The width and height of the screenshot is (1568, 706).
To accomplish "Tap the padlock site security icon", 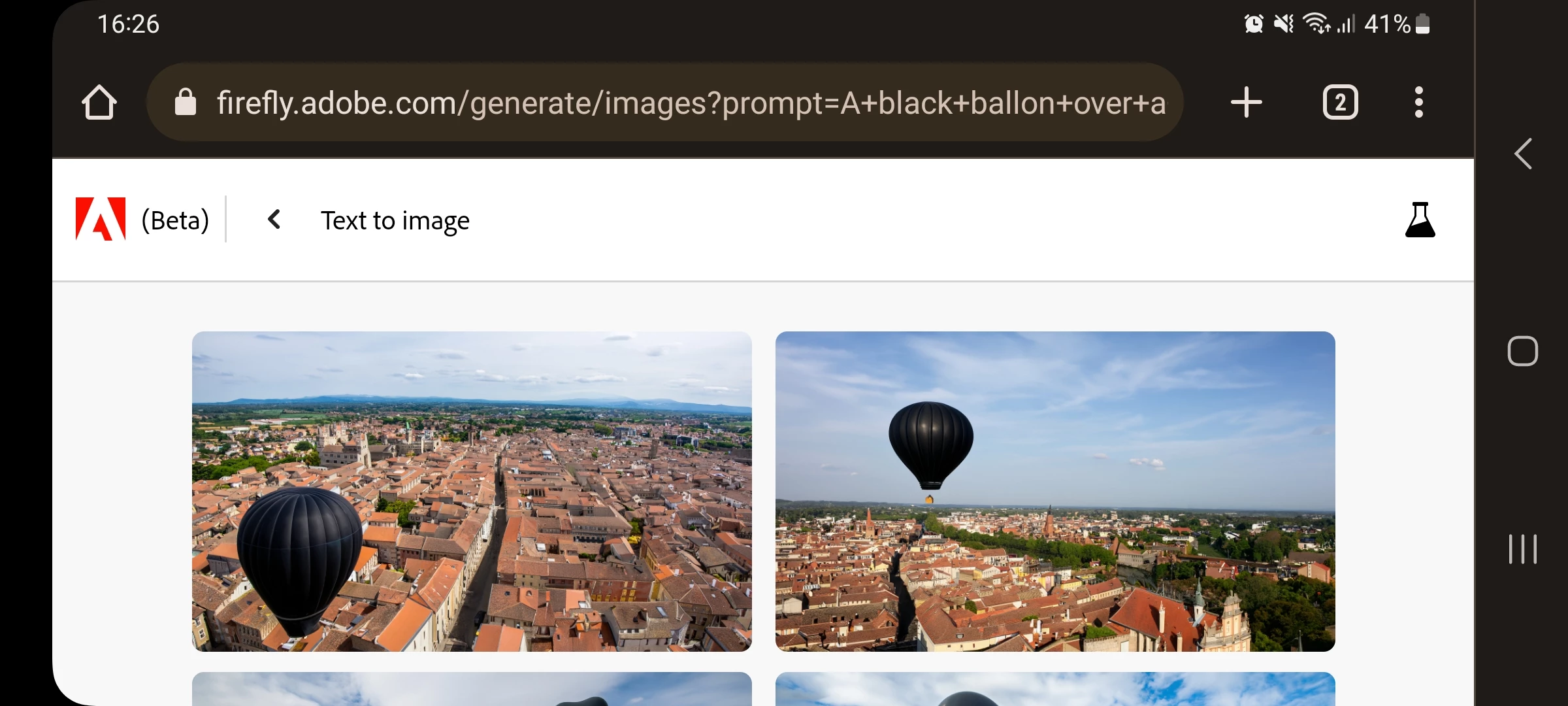I will tap(186, 103).
